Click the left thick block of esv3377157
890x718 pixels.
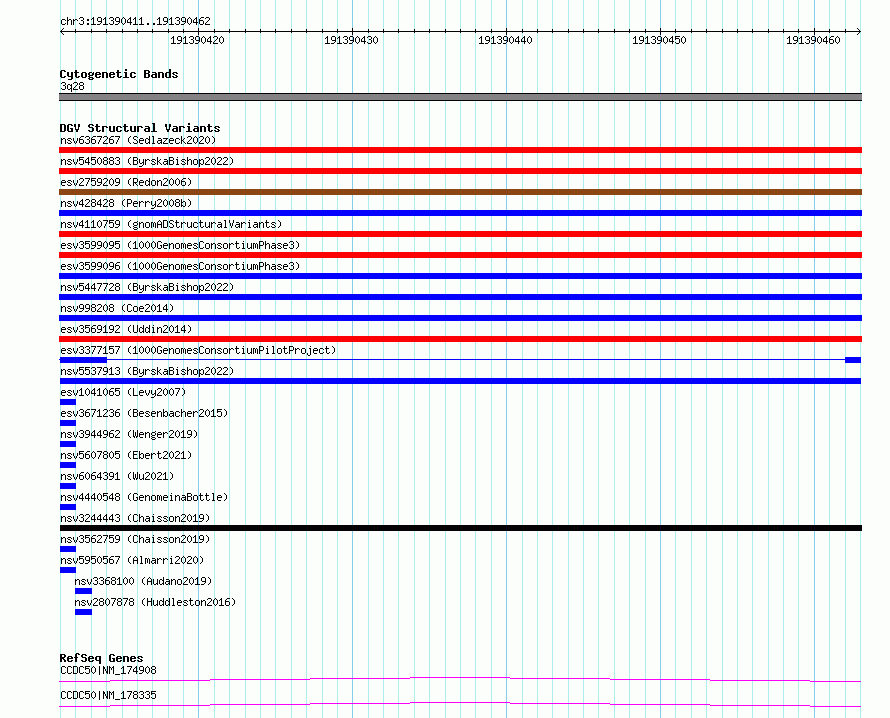[x=83, y=360]
